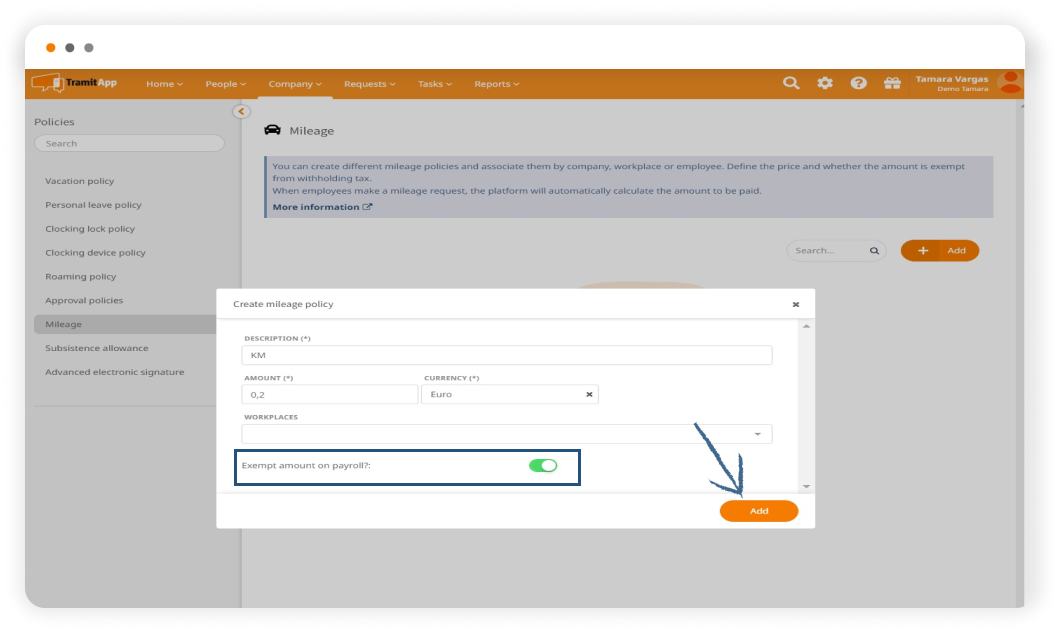The height and width of the screenshot is (633, 1061).
Task: Open the Company menu dropdown
Action: [x=295, y=84]
